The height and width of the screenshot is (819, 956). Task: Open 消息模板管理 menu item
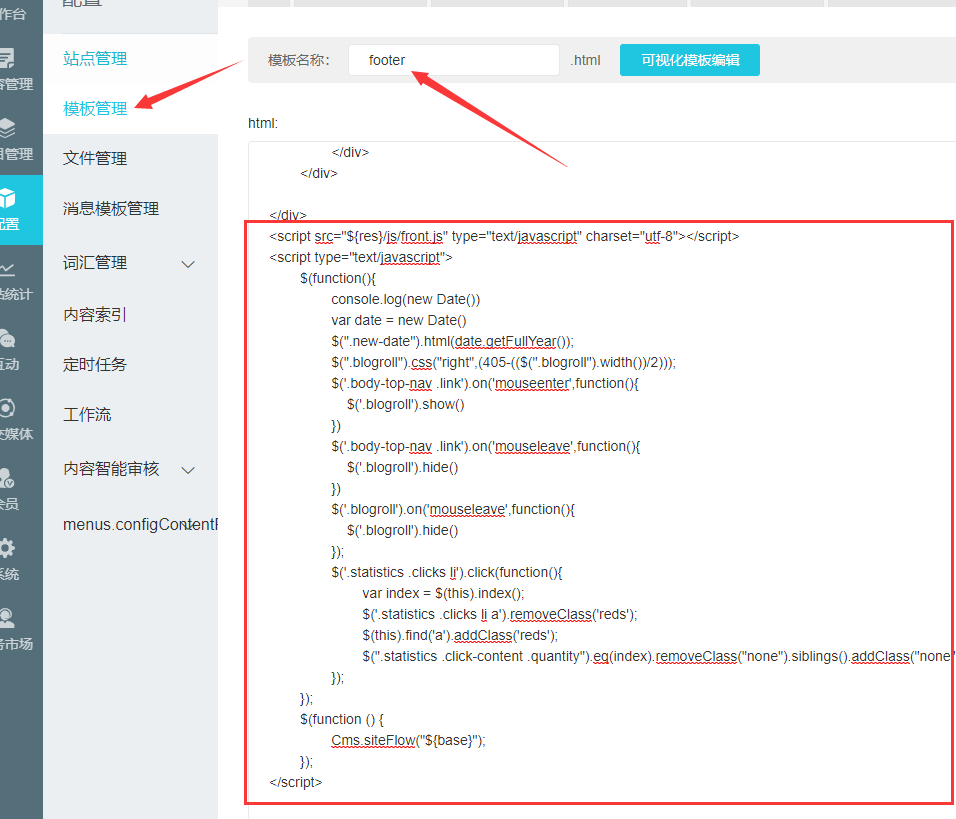111,209
